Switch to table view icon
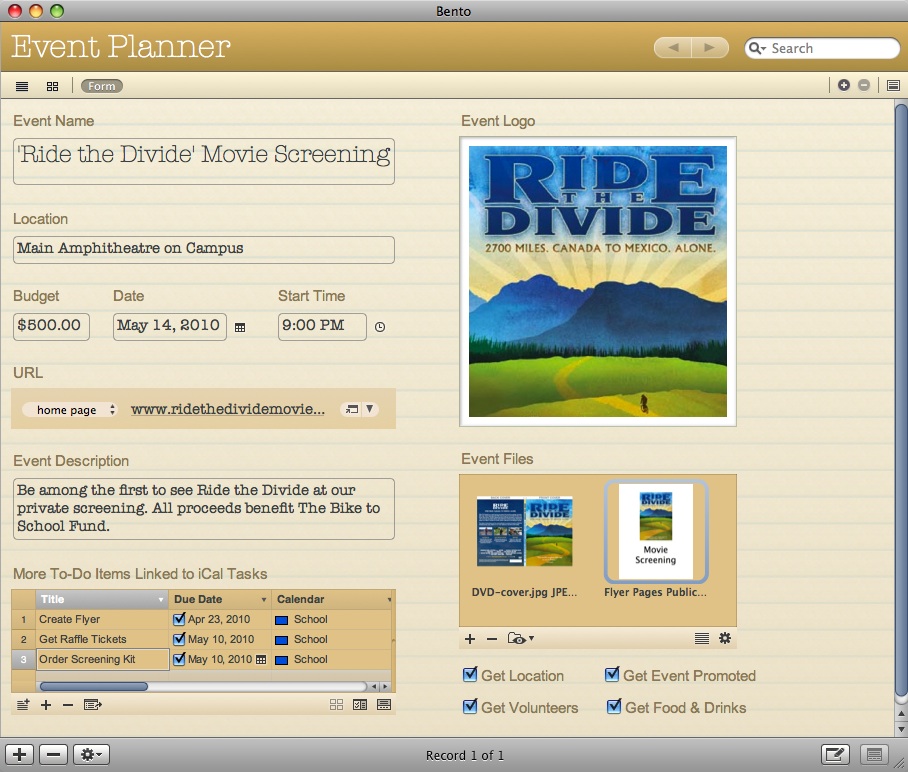The width and height of the screenshot is (908, 772). coord(22,86)
